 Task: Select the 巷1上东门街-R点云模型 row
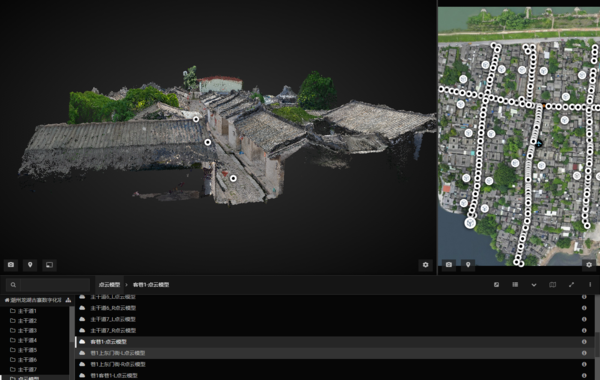[334, 364]
